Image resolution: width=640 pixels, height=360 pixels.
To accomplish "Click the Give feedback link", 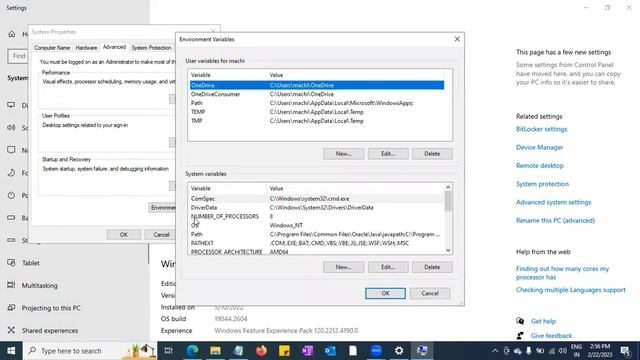I will tap(551, 336).
